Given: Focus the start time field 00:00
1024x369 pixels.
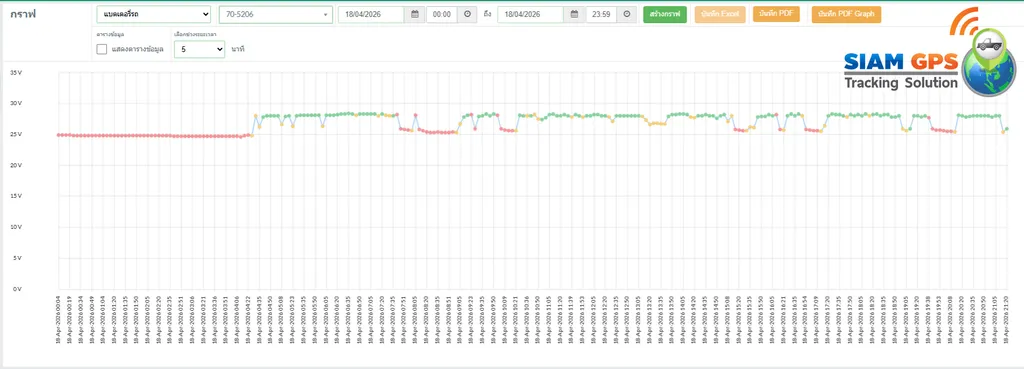Looking at the screenshot, I should click(441, 14).
